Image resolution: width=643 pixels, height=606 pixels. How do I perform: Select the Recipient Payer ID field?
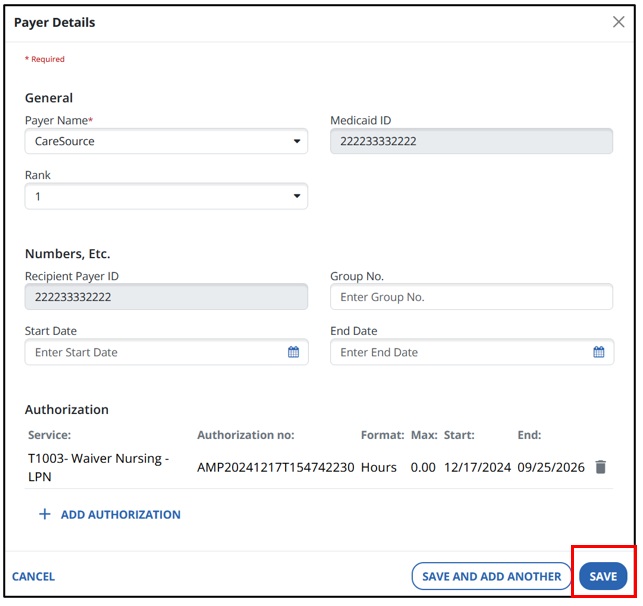tap(166, 297)
